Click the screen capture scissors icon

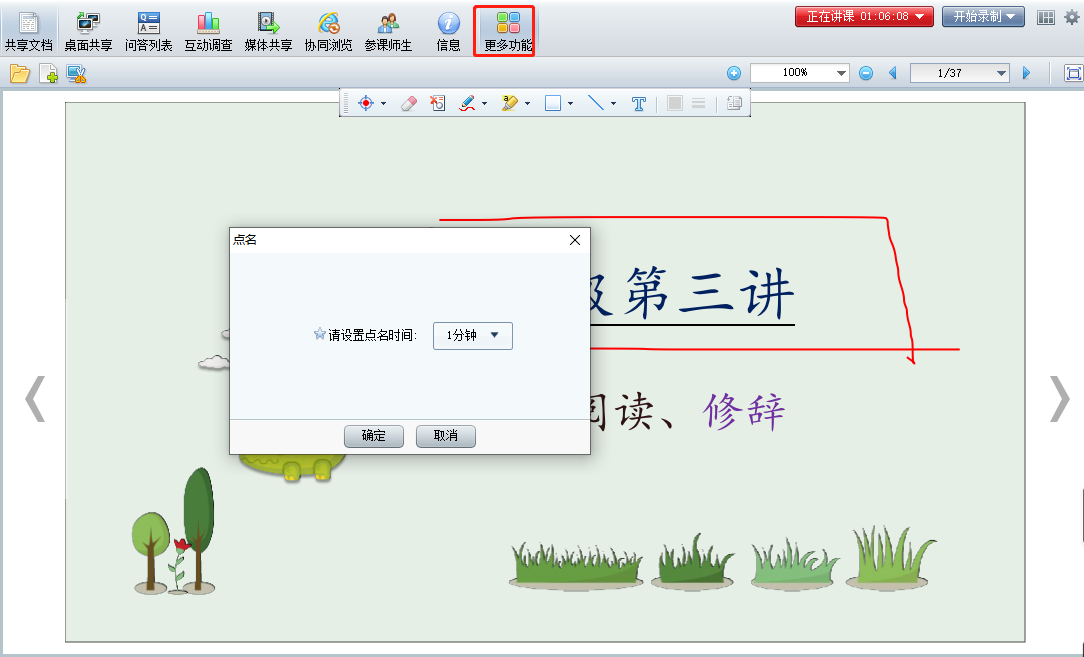(x=76, y=73)
